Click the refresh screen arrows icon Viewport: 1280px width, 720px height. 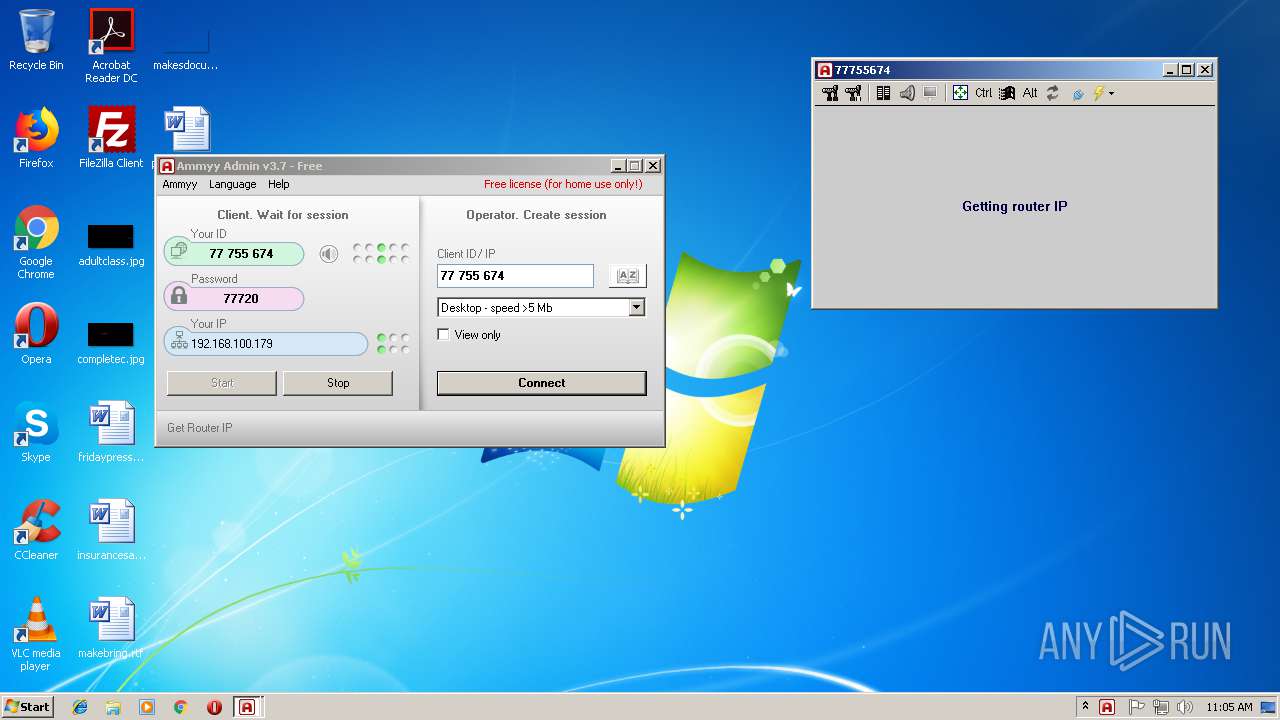coord(1052,93)
